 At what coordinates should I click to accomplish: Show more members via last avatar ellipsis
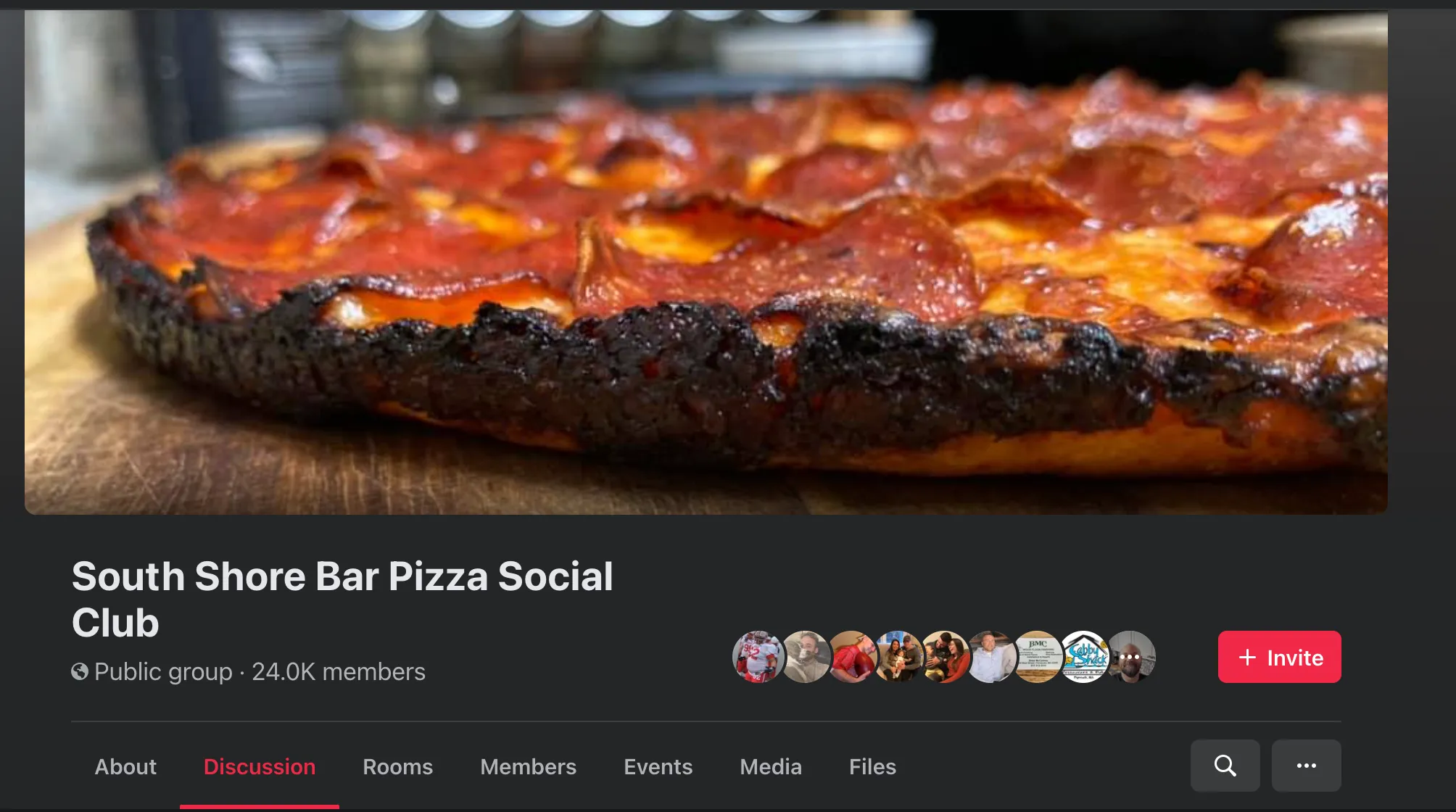coord(1130,657)
